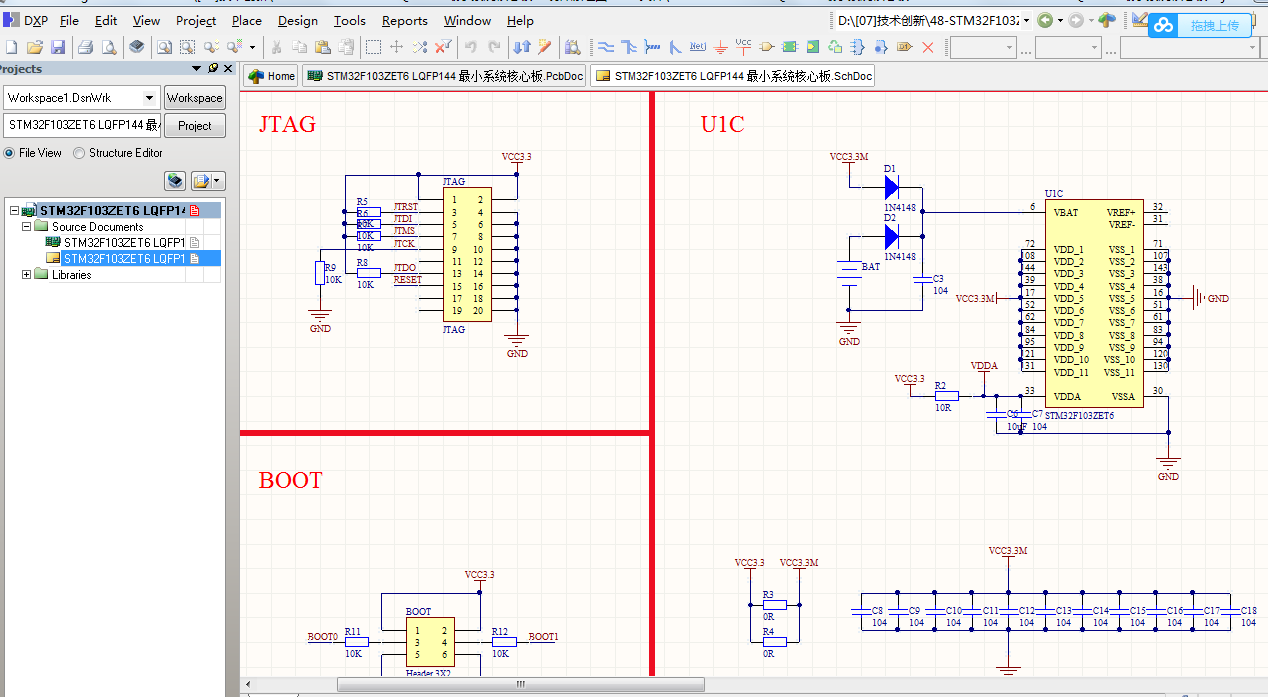
Task: Select the Structure Editor radio button
Action: (80, 153)
